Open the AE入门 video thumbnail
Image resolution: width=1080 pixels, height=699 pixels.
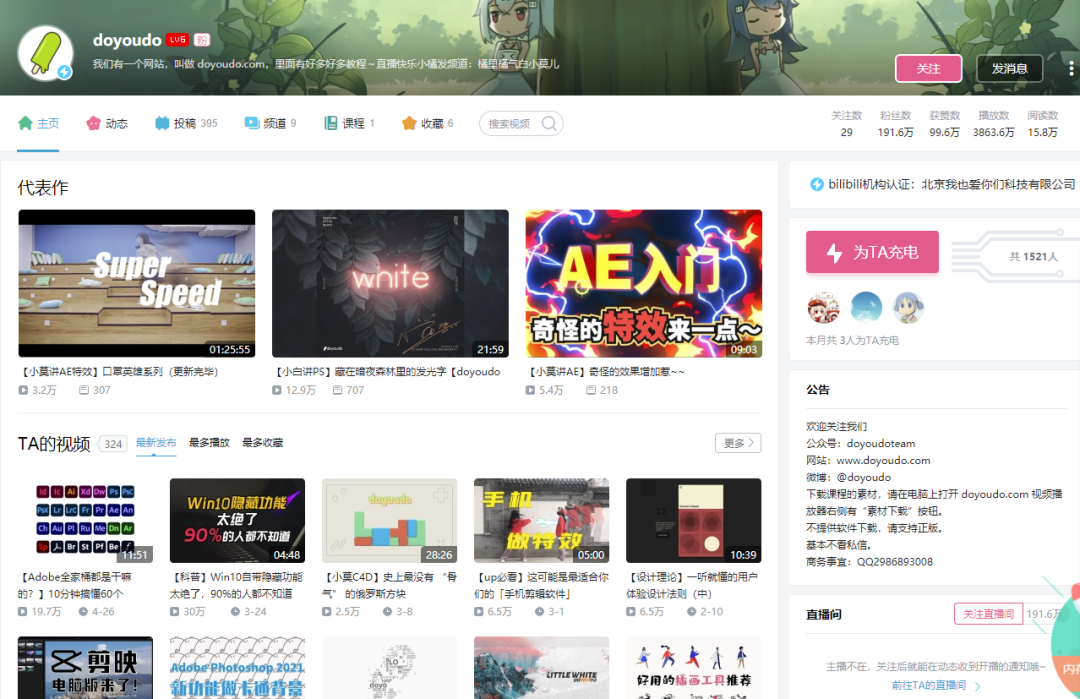(x=644, y=284)
